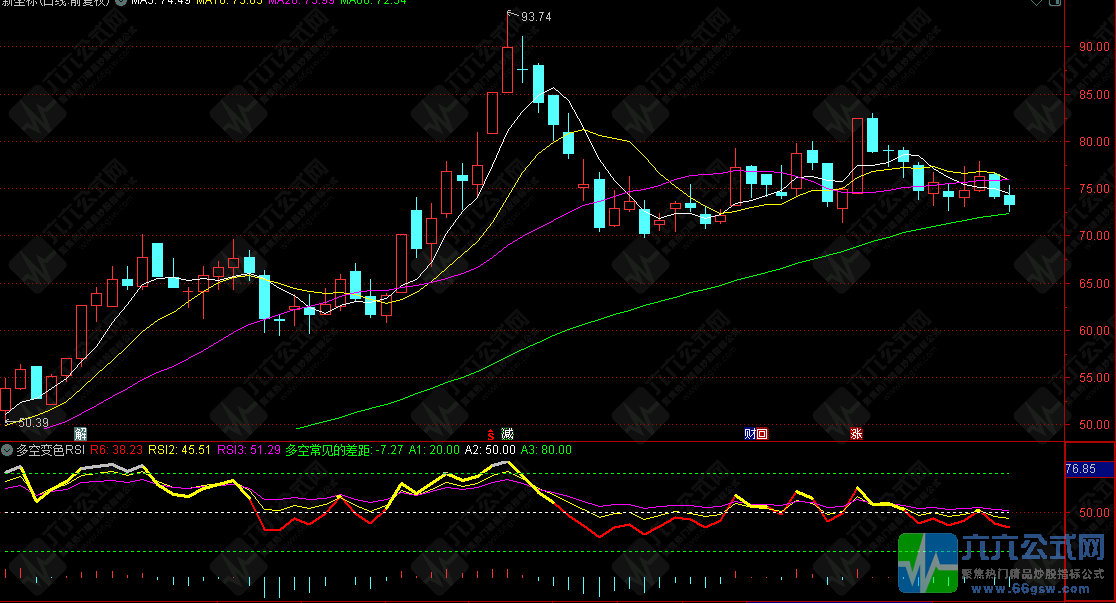The height and width of the screenshot is (603, 1116).
Task: Click the 93.74 high price label
Action: (x=536, y=16)
